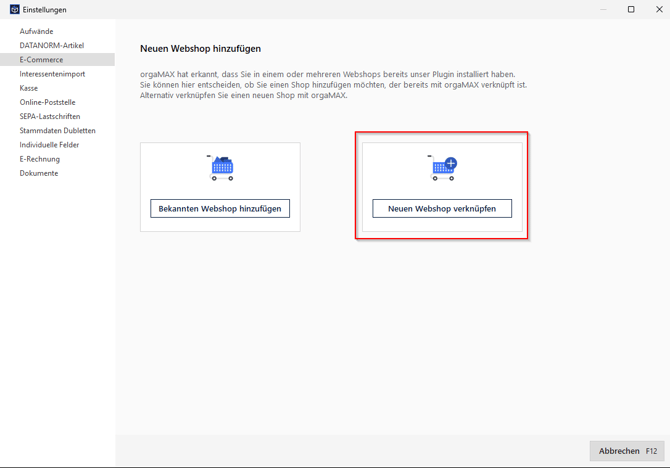Select Individuelle Felder entry
This screenshot has height=468, width=670.
coord(49,145)
